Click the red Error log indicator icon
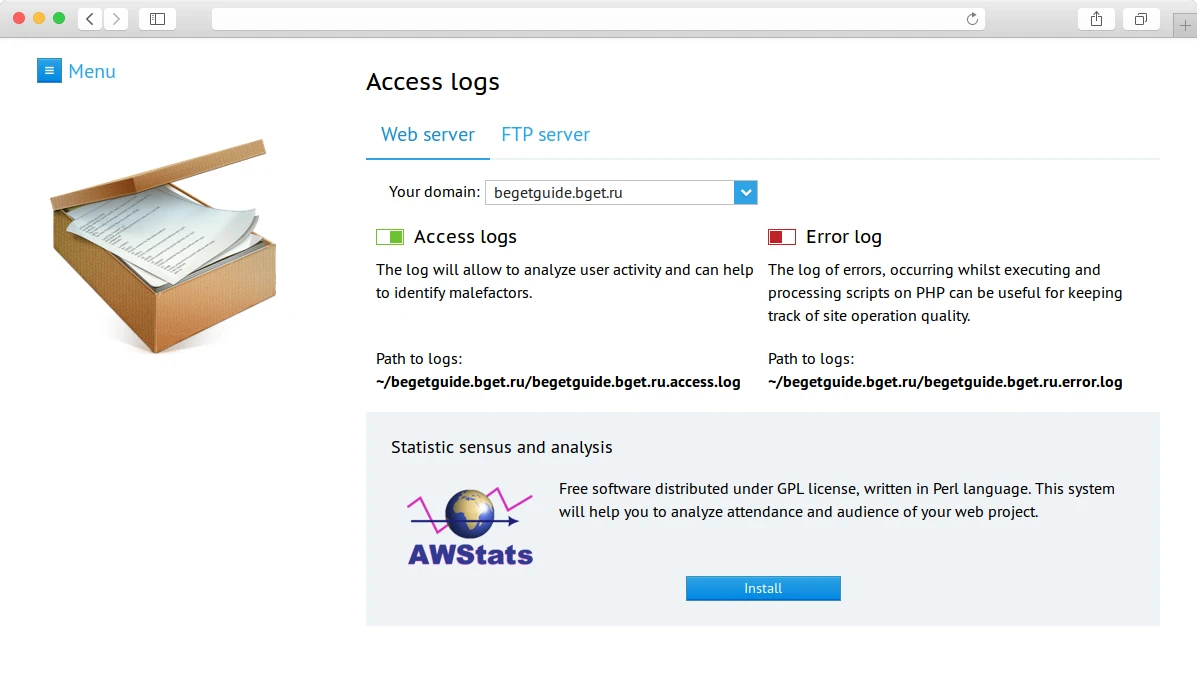 (782, 236)
